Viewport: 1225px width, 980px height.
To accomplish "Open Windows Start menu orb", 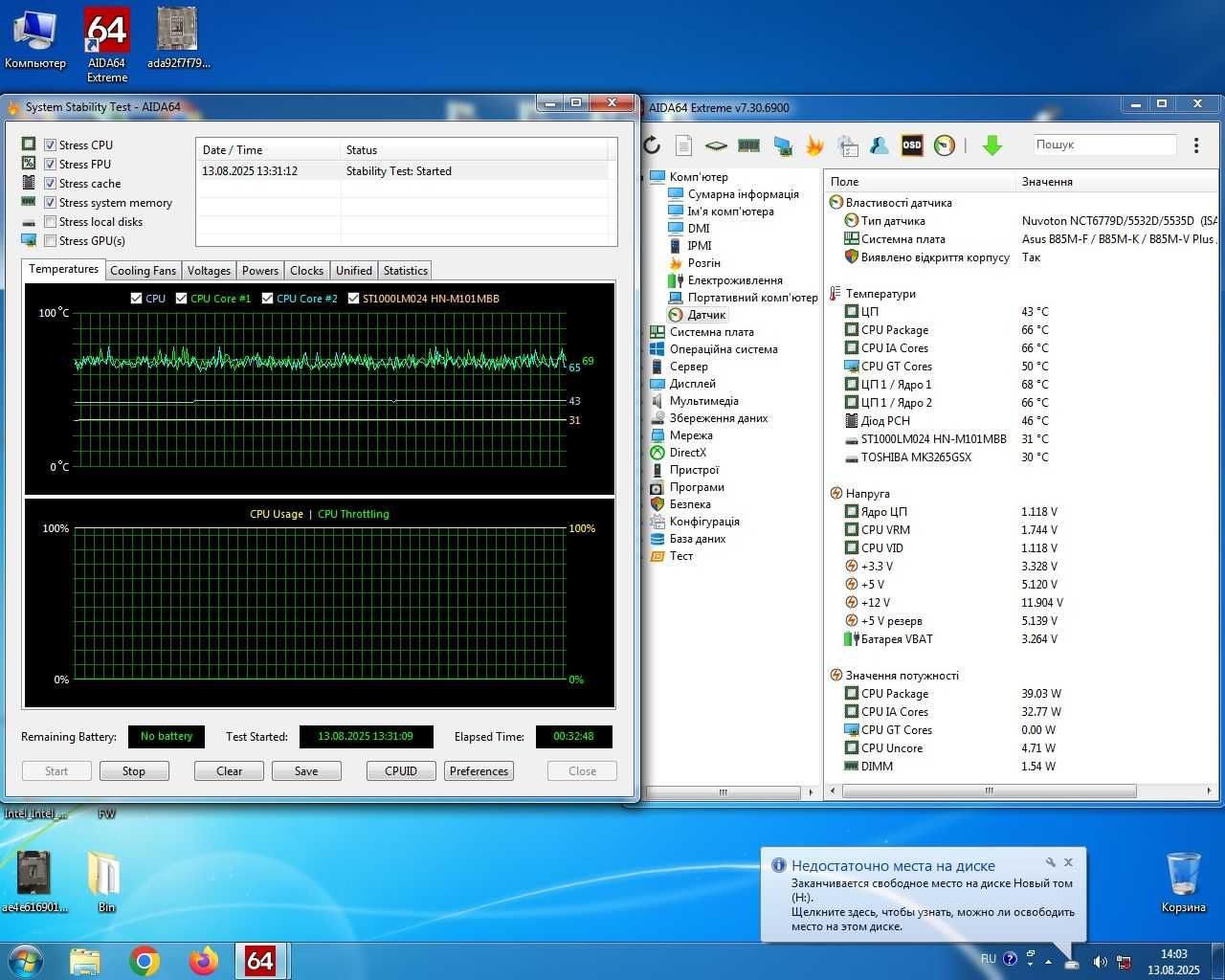I will [26, 960].
